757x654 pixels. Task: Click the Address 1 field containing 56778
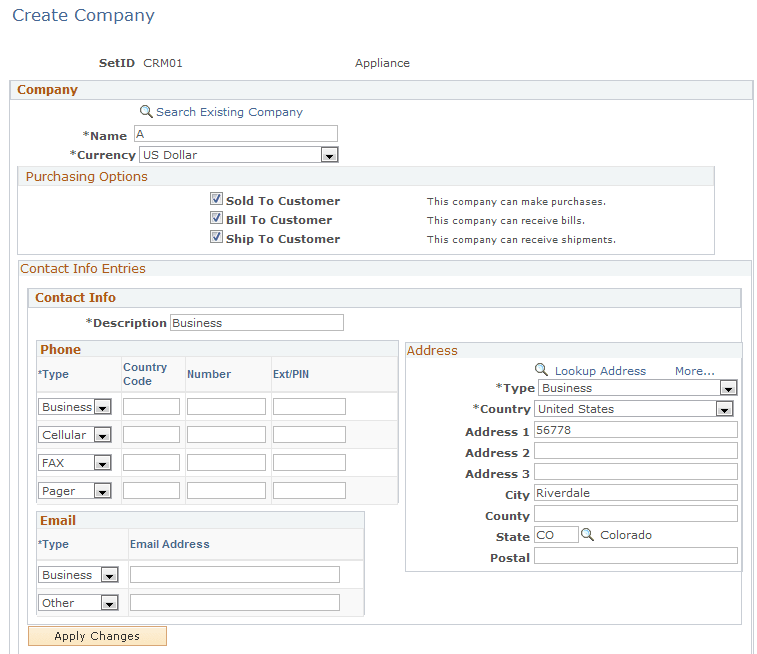coord(636,430)
